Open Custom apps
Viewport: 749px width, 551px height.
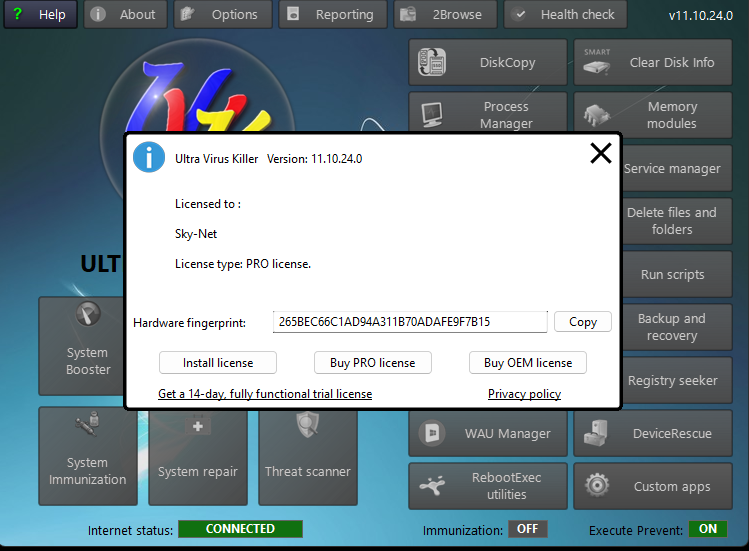pyautogui.click(x=653, y=486)
